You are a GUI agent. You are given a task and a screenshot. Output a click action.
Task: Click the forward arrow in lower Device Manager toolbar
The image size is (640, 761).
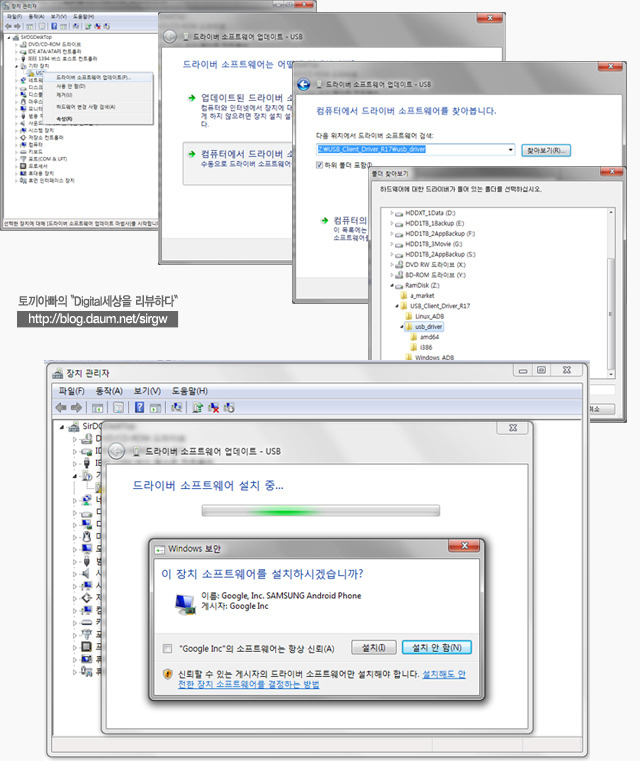tap(76, 408)
